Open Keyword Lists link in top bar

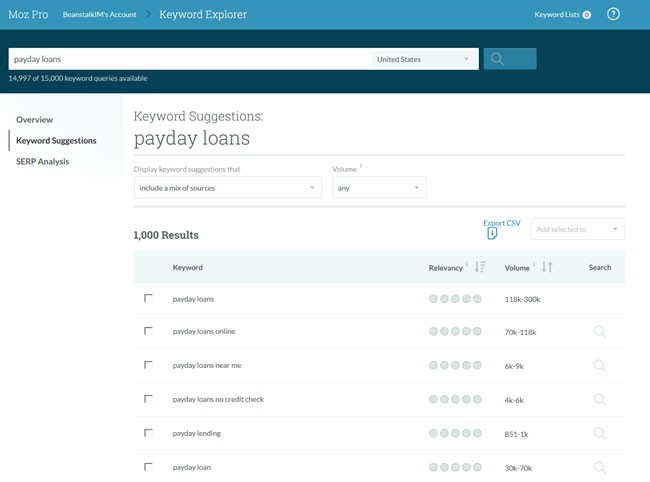pyautogui.click(x=562, y=15)
